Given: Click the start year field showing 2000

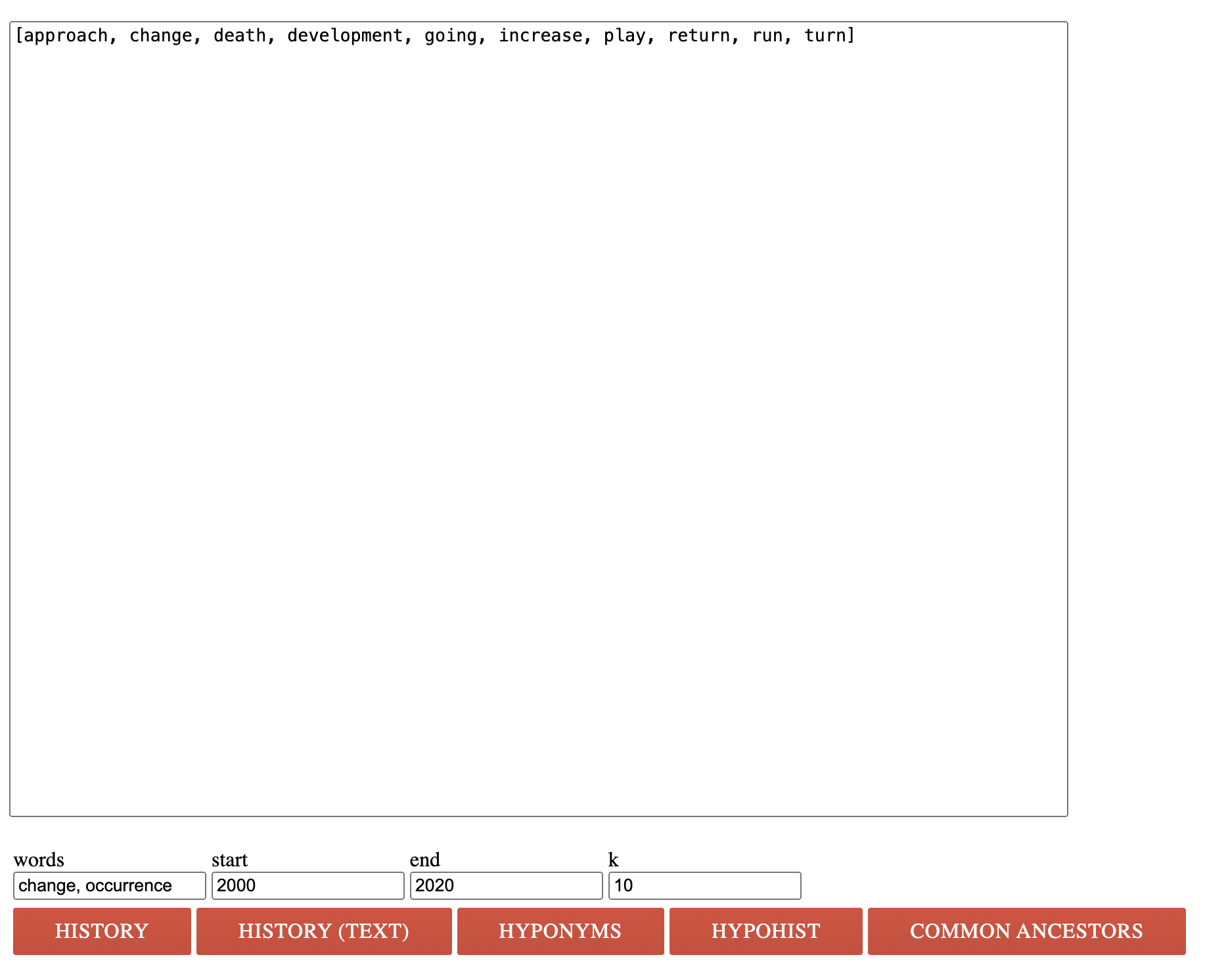Looking at the screenshot, I should coord(307,885).
